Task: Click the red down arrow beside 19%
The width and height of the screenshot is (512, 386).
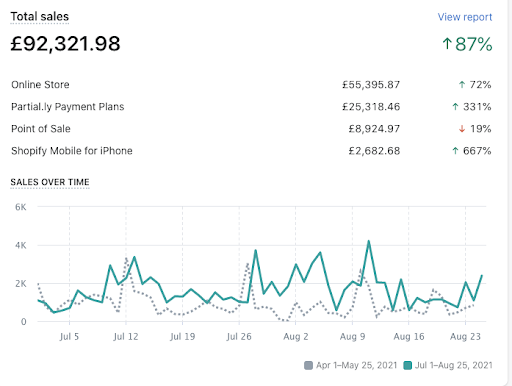Action: pos(462,129)
